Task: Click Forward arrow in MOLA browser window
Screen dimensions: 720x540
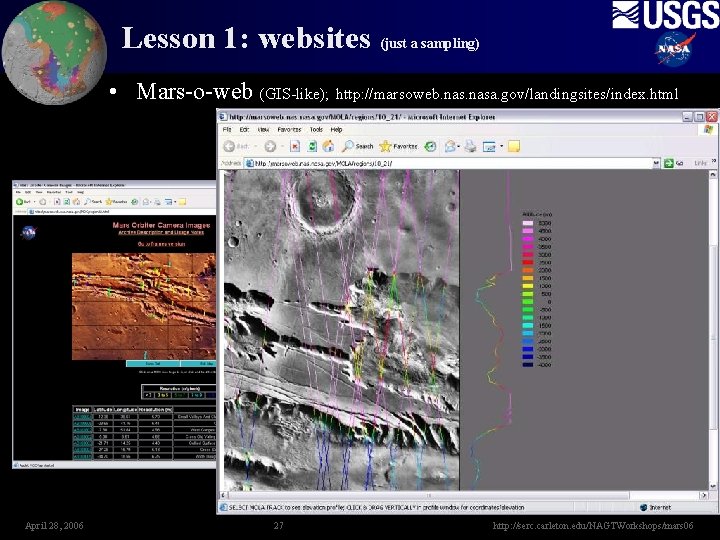Action: [x=270, y=146]
